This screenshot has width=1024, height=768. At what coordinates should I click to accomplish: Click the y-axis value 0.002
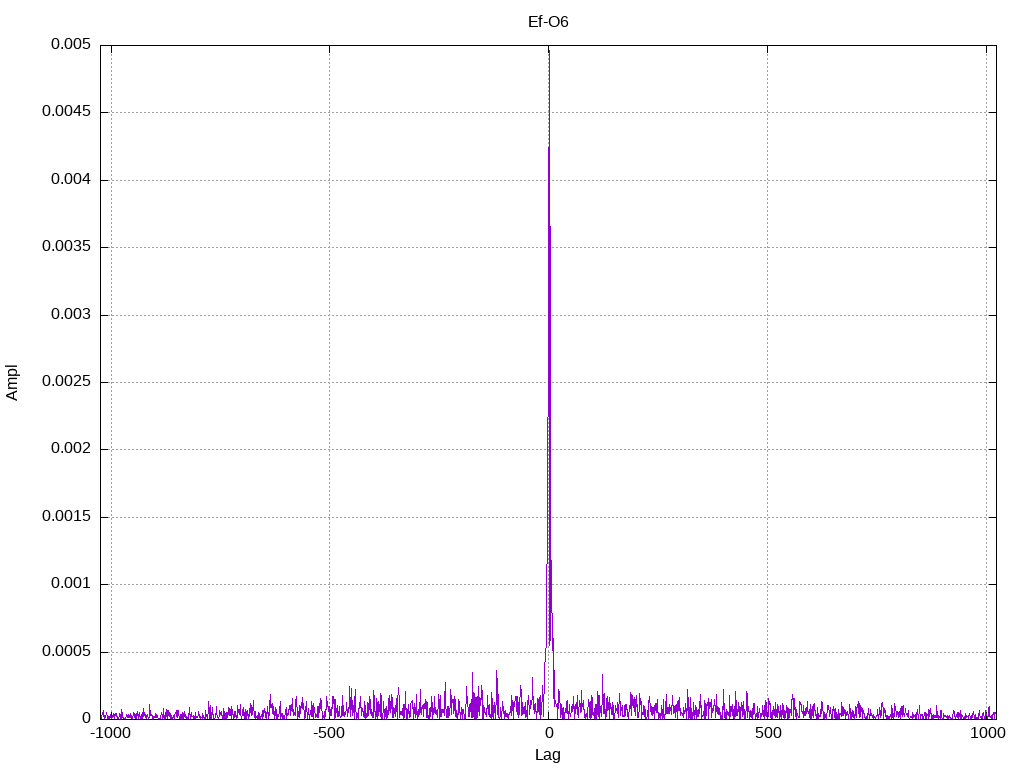71,449
